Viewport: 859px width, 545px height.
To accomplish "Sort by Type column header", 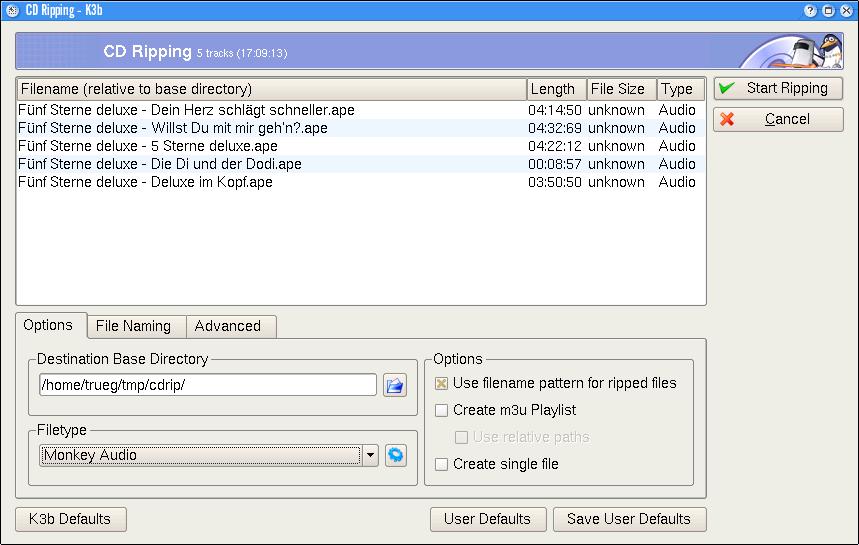I will (680, 89).
